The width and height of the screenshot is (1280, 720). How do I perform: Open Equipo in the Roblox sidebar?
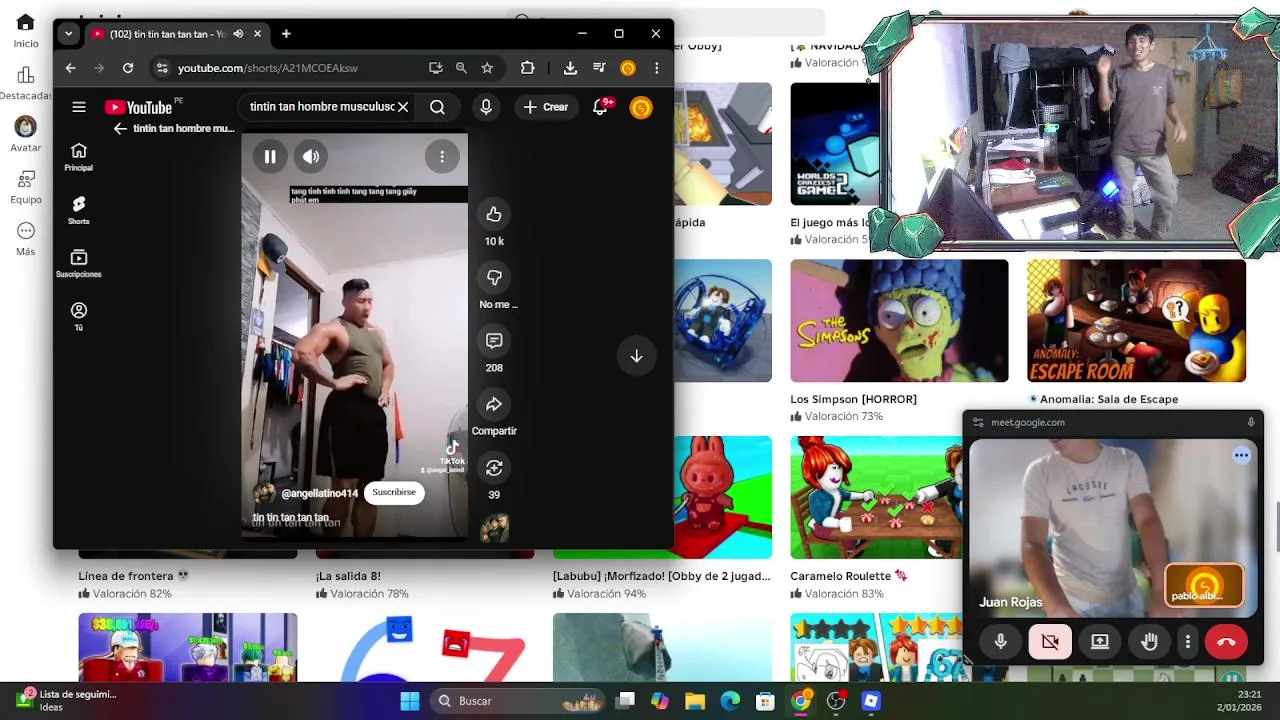(x=26, y=187)
